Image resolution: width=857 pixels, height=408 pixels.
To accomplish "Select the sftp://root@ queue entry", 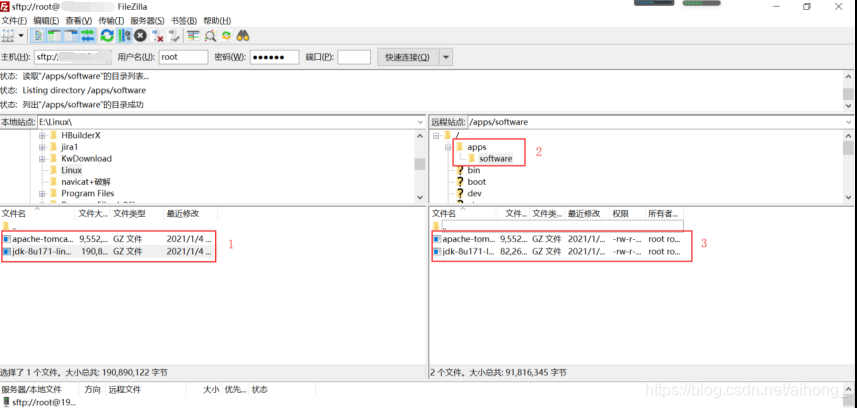I will [39, 403].
